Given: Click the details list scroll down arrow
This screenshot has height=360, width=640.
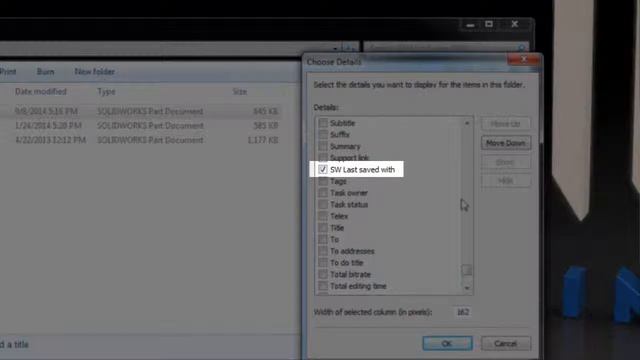Looking at the screenshot, I should coord(467,288).
